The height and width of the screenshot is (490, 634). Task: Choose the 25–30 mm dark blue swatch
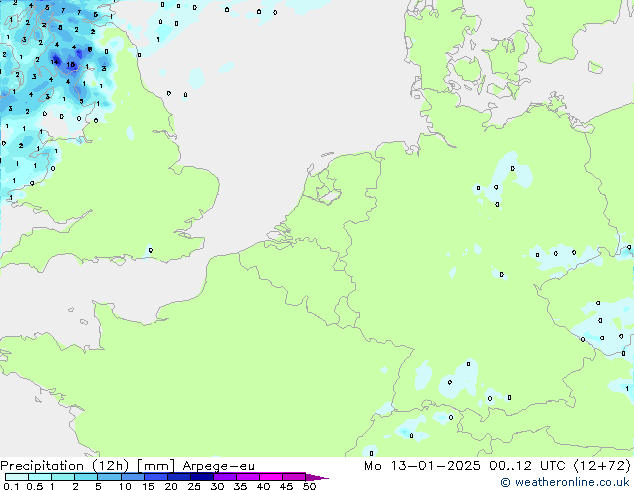(x=201, y=477)
